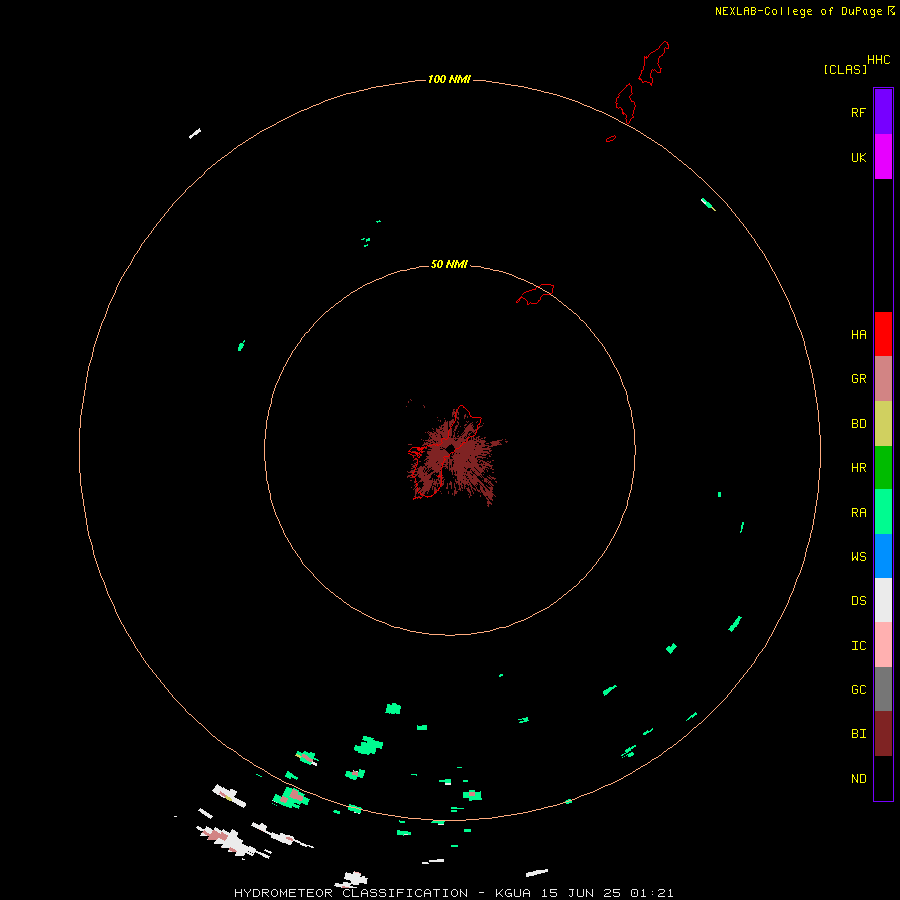Click the '15 JUN 25' date text
Screen dimensions: 900x900
581,893
